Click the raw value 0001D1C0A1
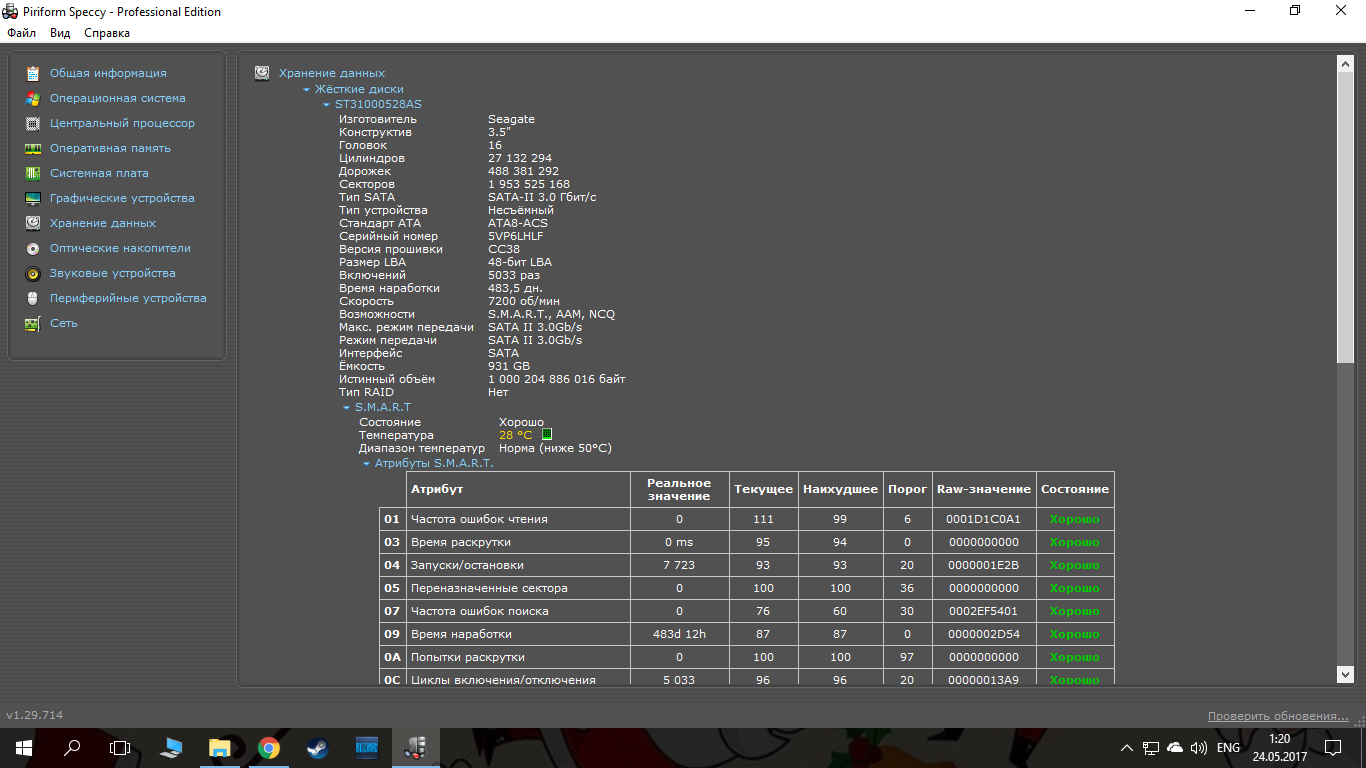This screenshot has height=768, width=1366. [x=983, y=519]
